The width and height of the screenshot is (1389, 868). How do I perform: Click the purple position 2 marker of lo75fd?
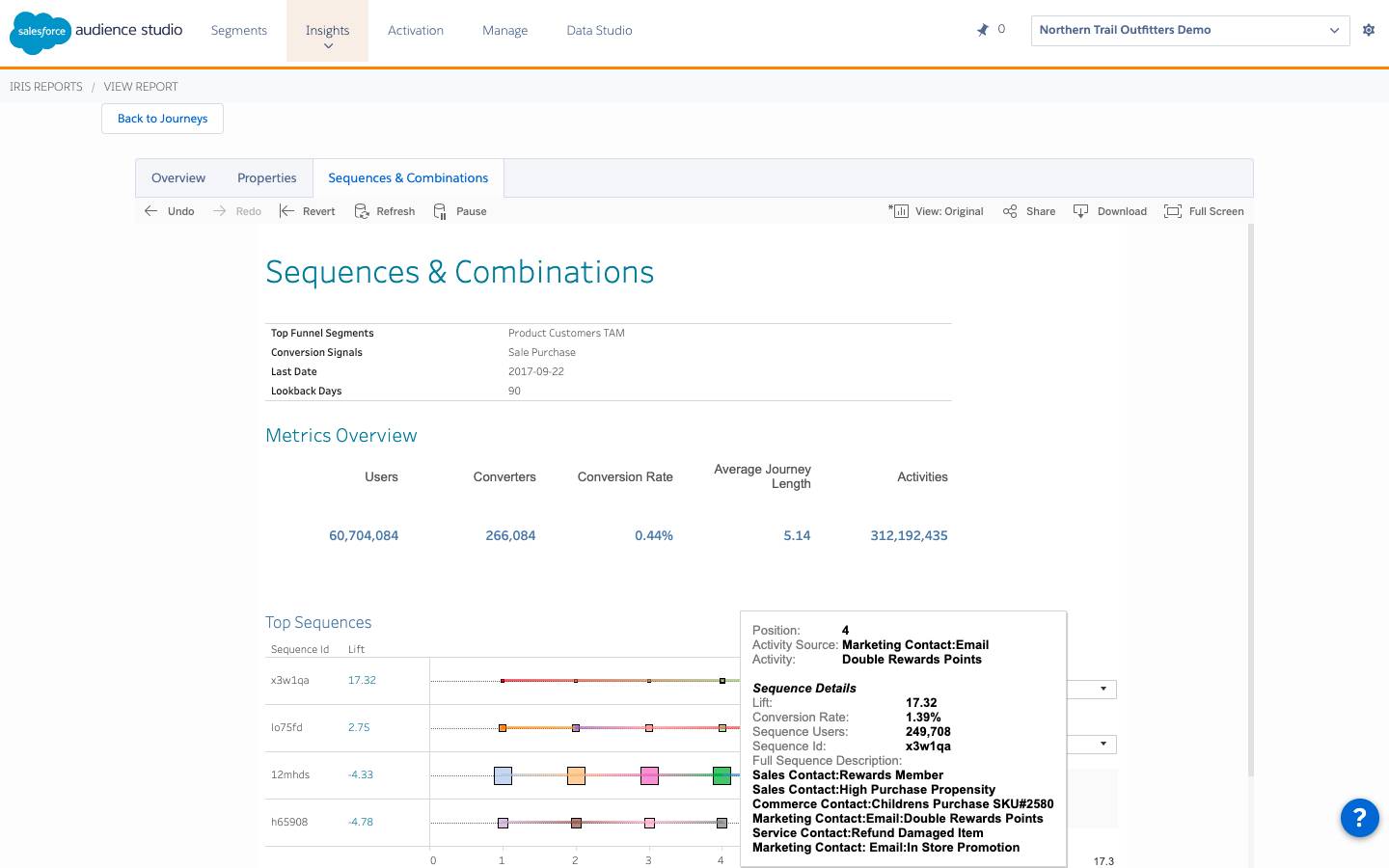(576, 728)
